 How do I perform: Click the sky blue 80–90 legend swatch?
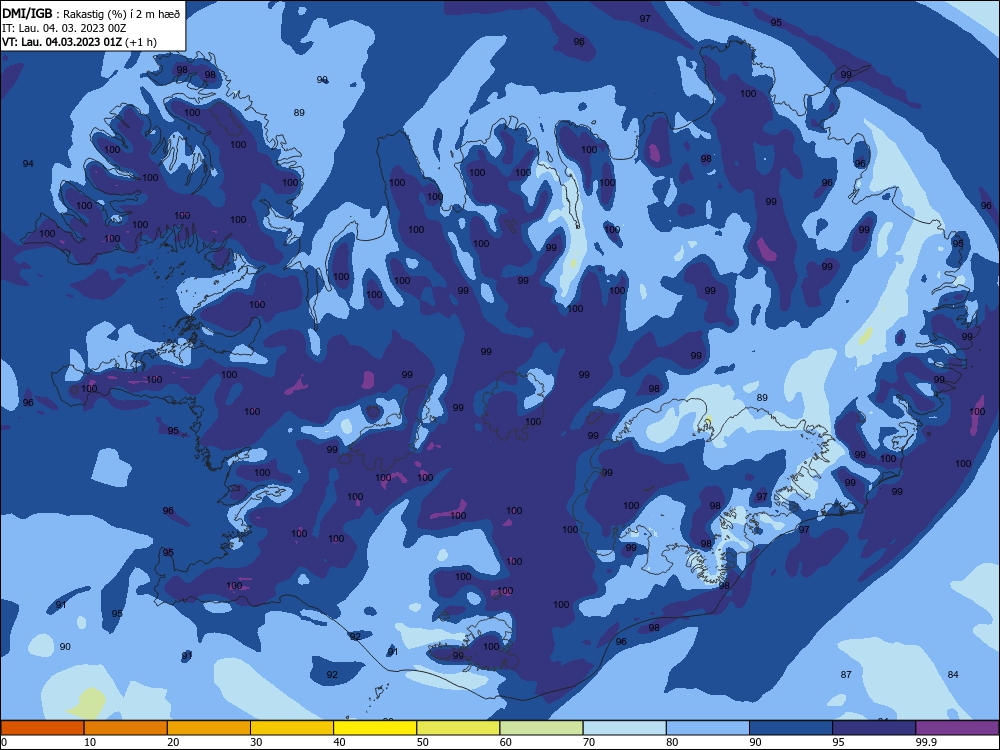point(708,728)
